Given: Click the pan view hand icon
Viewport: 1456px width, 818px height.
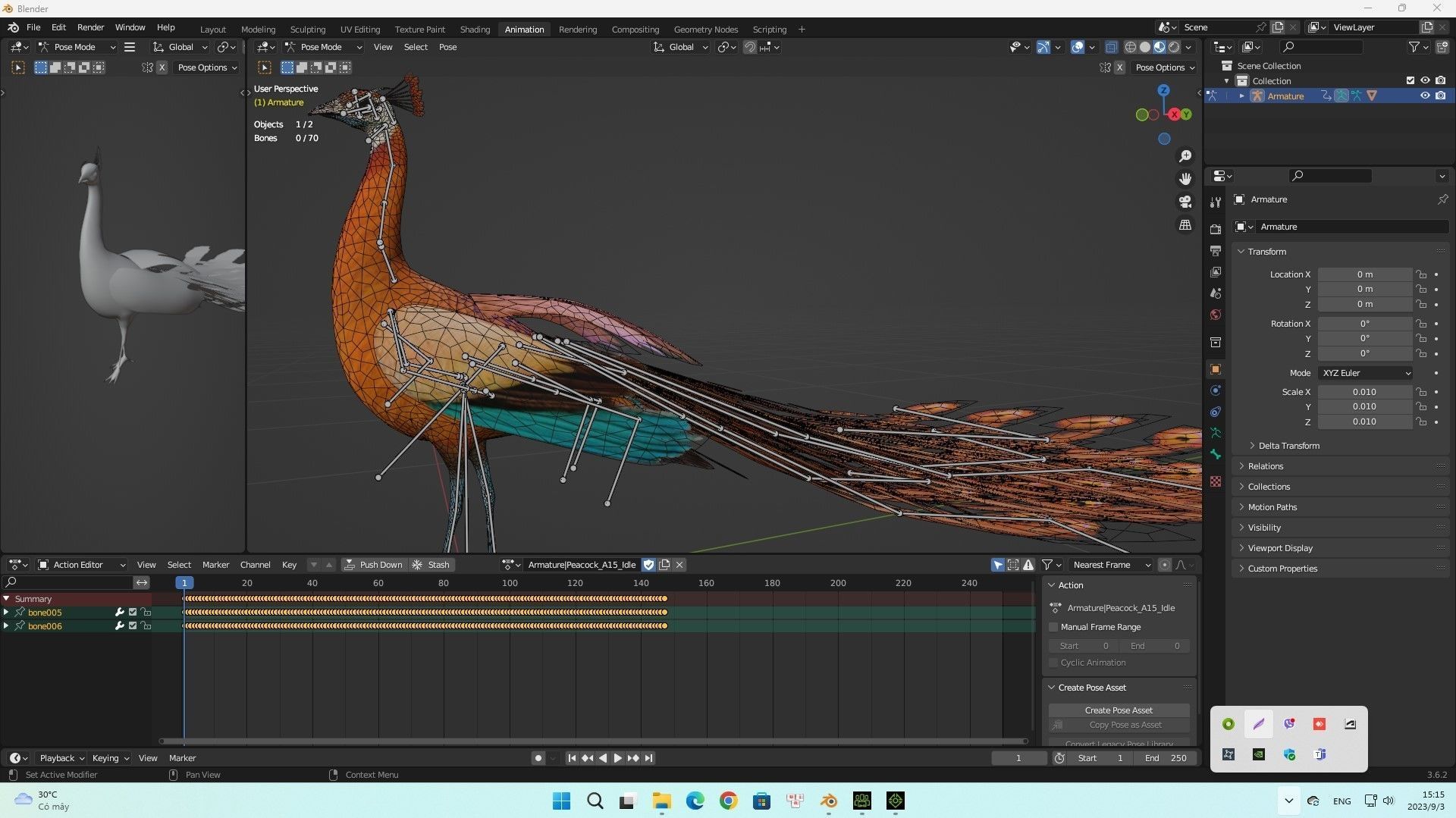Looking at the screenshot, I should [1185, 179].
